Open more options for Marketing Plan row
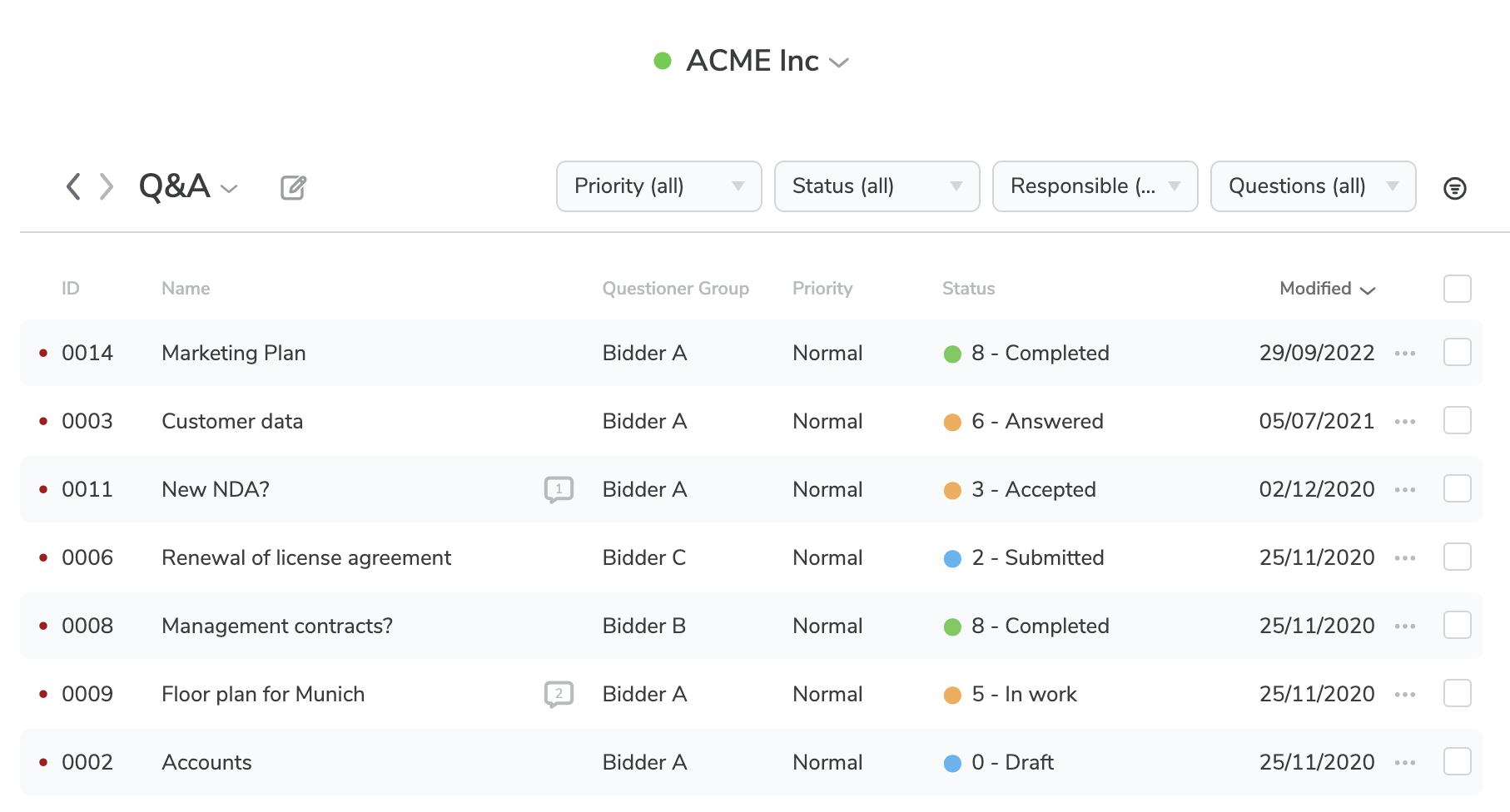Screen dimensions: 1510x812 click(x=1405, y=354)
